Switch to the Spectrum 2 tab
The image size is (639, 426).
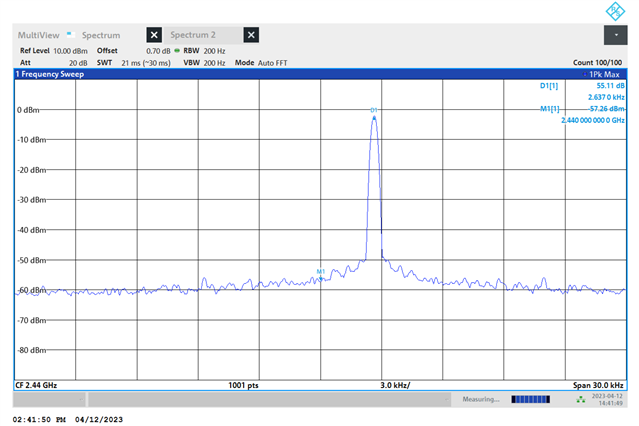tap(193, 35)
